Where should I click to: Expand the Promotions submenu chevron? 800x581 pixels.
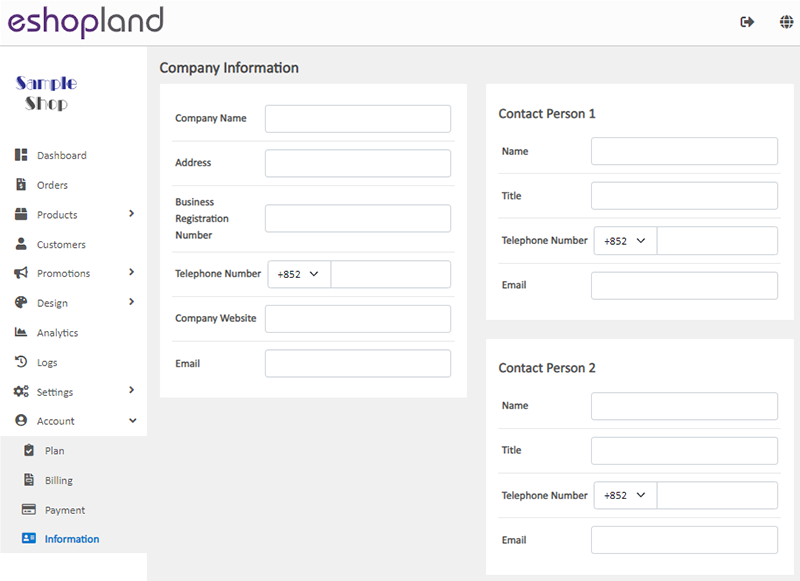coord(132,272)
